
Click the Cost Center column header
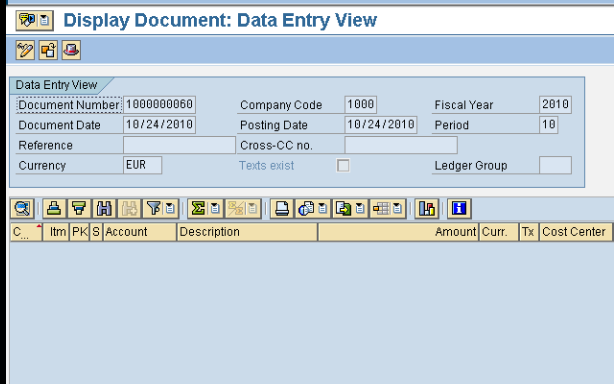tap(576, 232)
